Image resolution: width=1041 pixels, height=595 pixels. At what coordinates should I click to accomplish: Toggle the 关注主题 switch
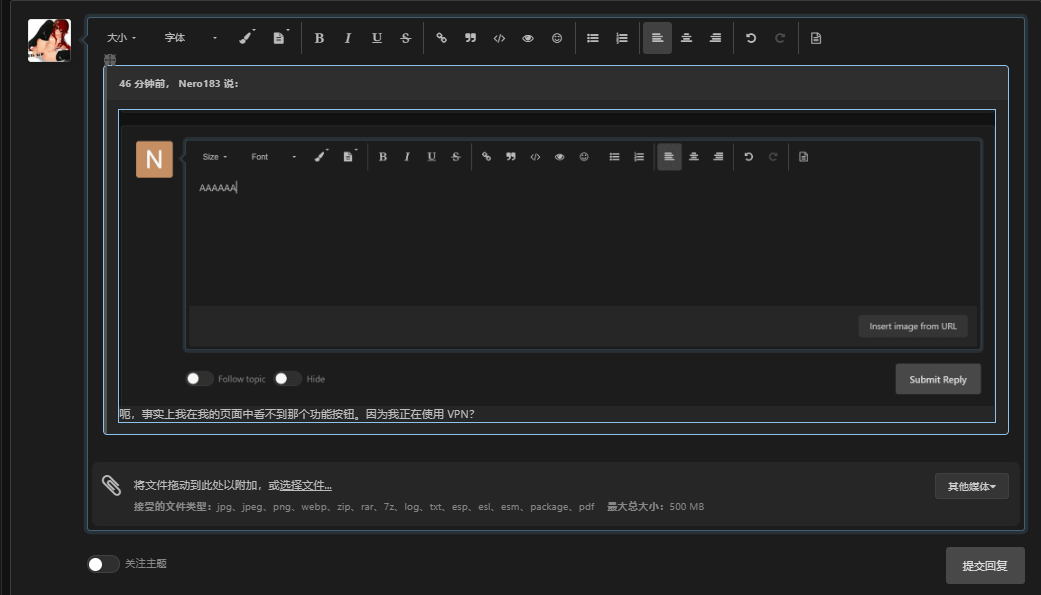(x=103, y=564)
